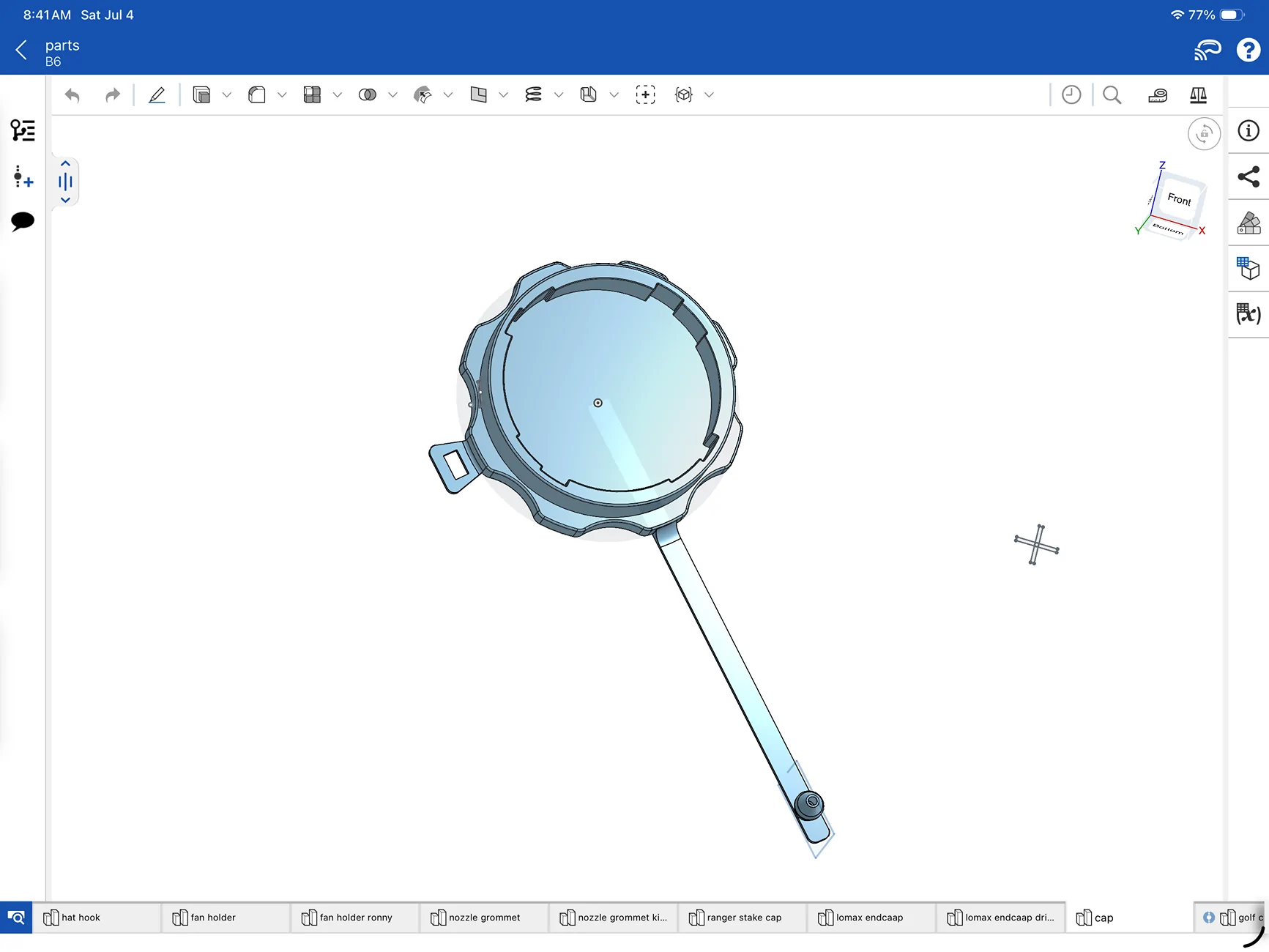
Task: Select the Sketch pencil tool
Action: click(157, 95)
